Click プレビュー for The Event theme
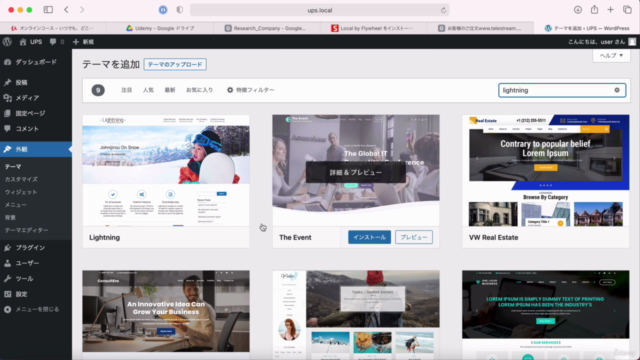 pos(414,237)
